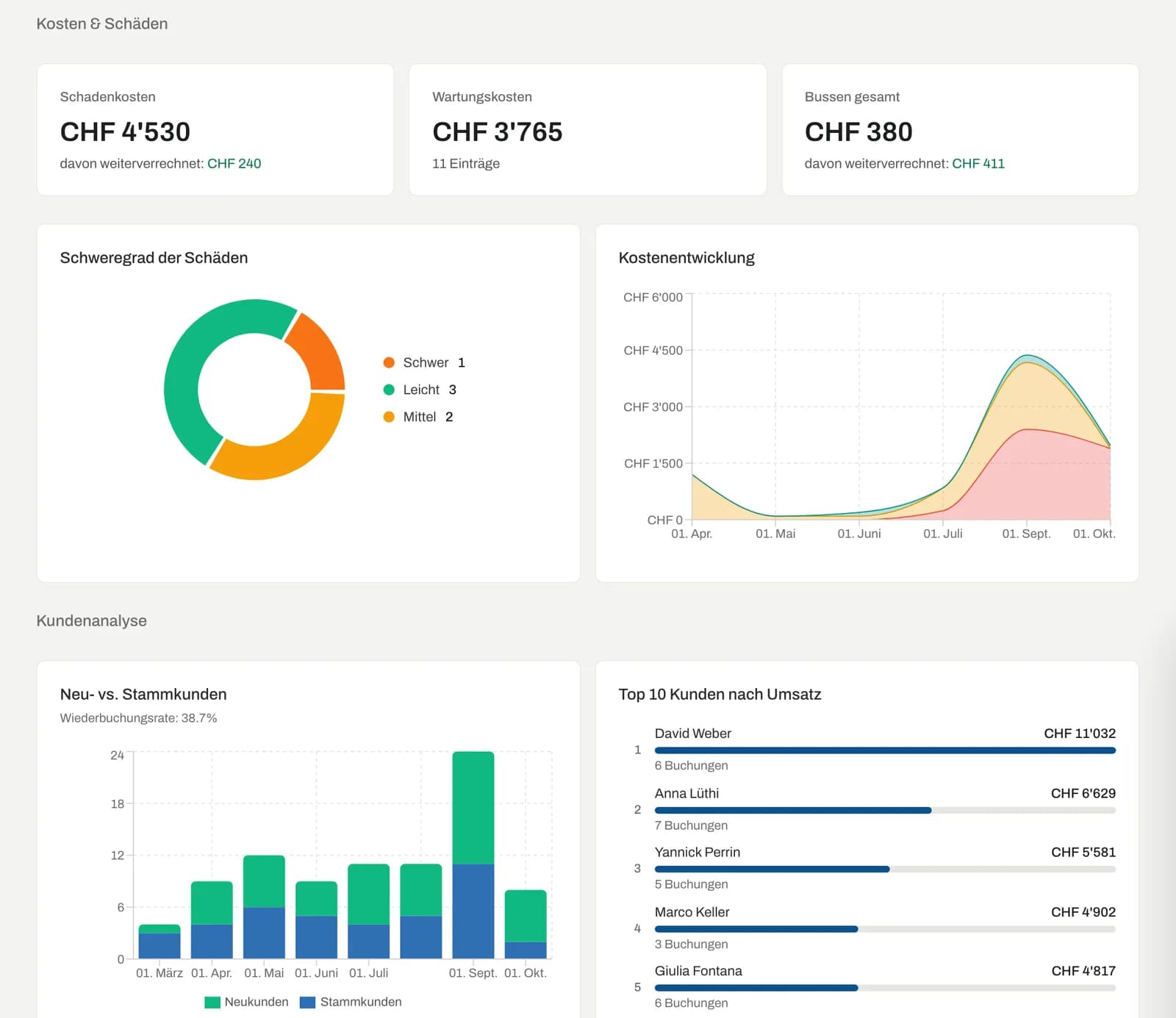Click Anna Lüthi's revenue progress bar
1176x1018 pixels.
click(x=885, y=810)
